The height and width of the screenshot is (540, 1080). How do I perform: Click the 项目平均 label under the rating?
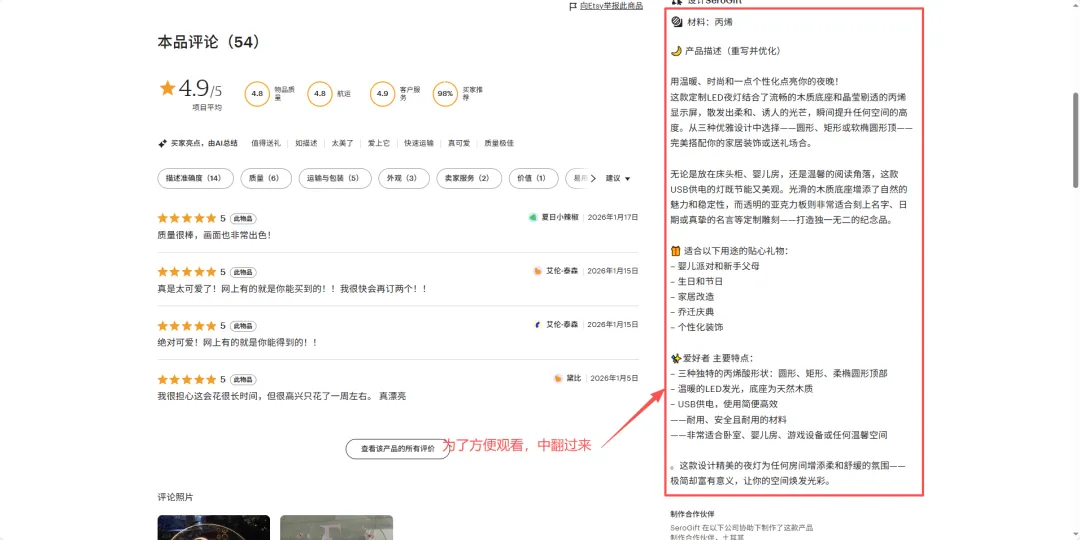coord(207,107)
